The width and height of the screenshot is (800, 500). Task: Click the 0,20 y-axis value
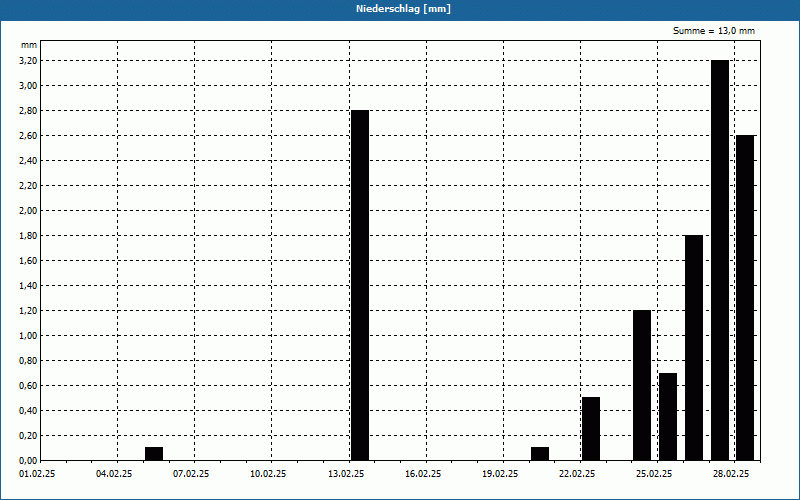click(28, 436)
